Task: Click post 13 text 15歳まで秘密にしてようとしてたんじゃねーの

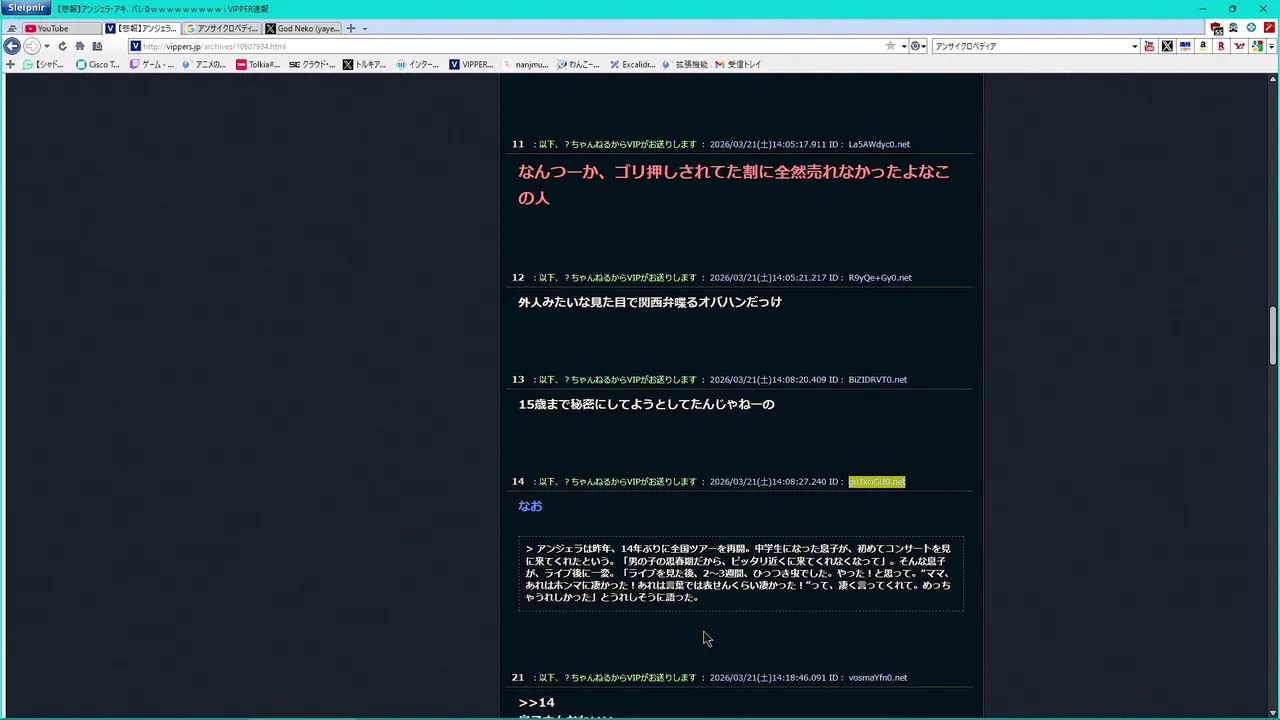Action: pyautogui.click(x=646, y=404)
